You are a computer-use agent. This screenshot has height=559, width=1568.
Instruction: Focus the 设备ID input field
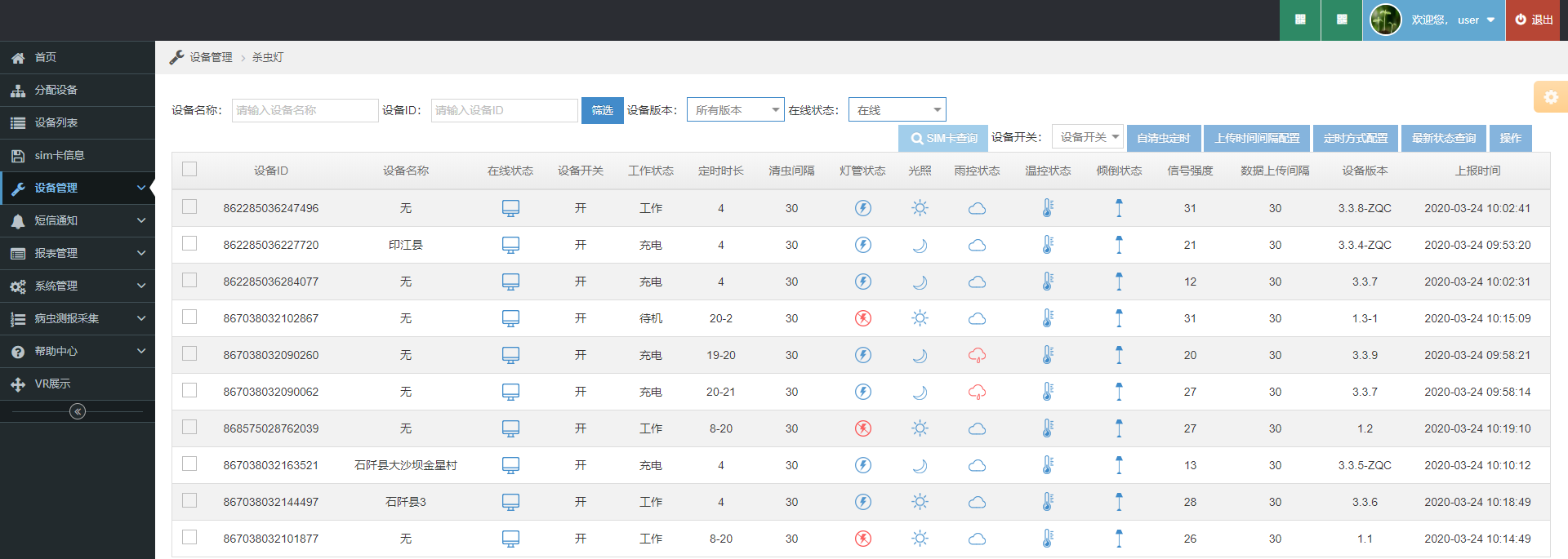coord(504,110)
